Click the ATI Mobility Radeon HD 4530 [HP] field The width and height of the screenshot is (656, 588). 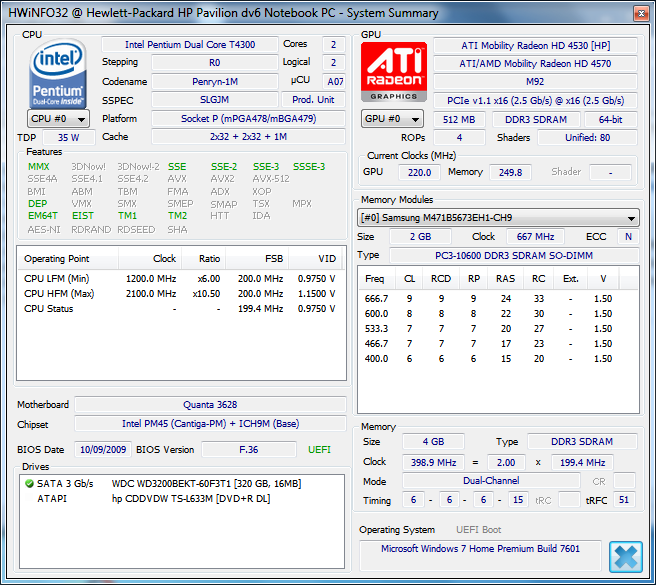pyautogui.click(x=536, y=46)
